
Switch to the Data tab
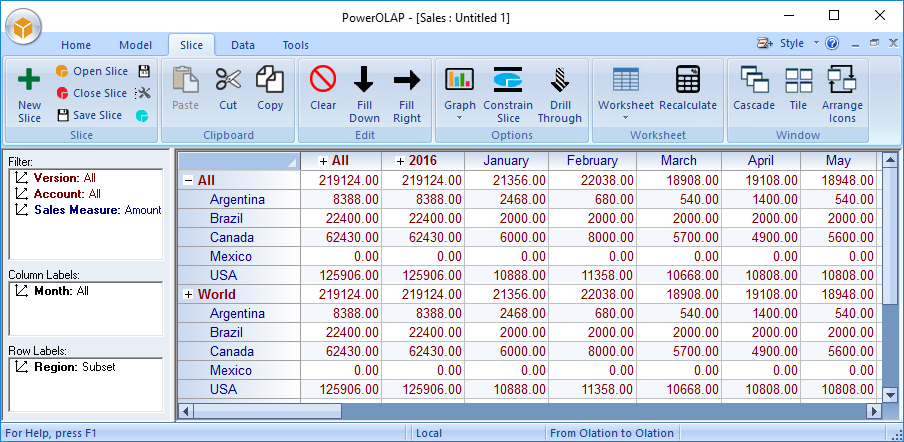pyautogui.click(x=243, y=45)
